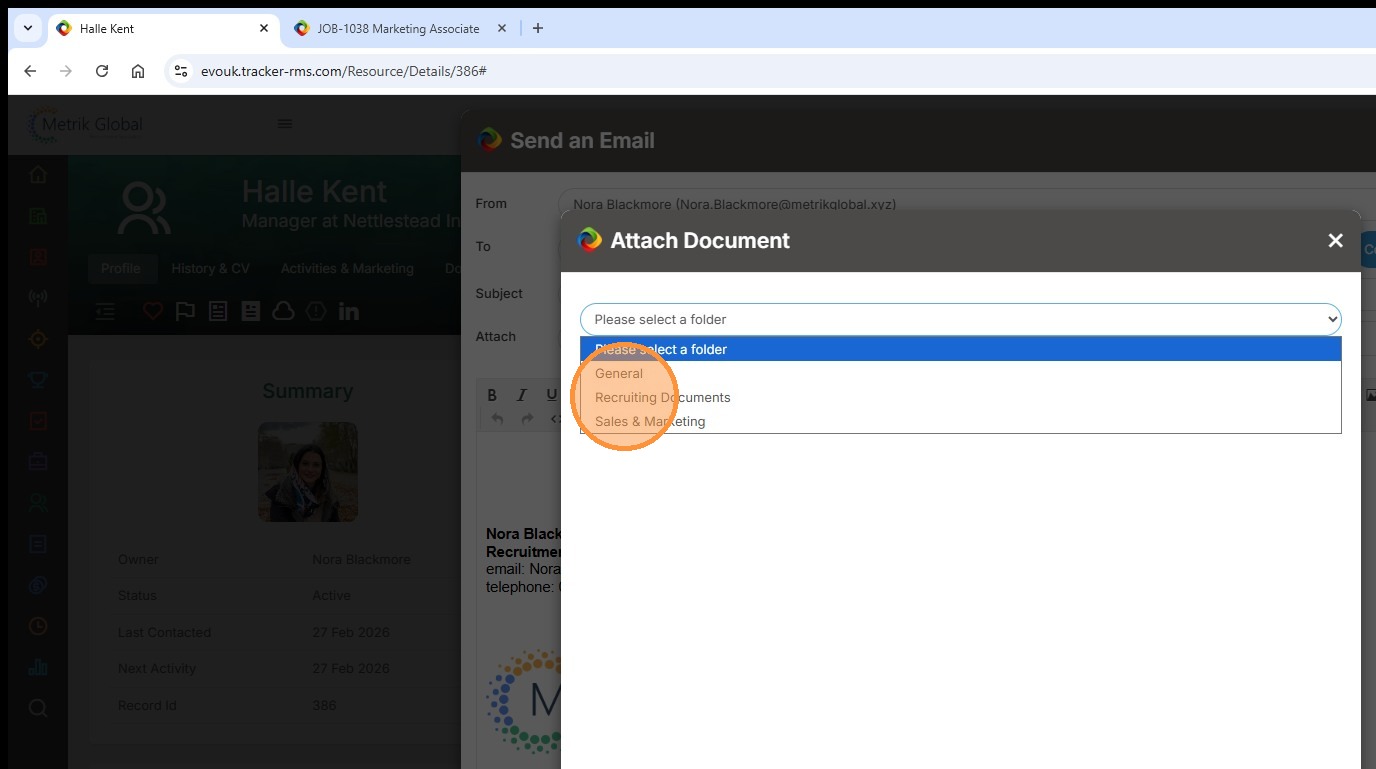
Task: Switch to the Profile tab
Action: pyautogui.click(x=121, y=268)
